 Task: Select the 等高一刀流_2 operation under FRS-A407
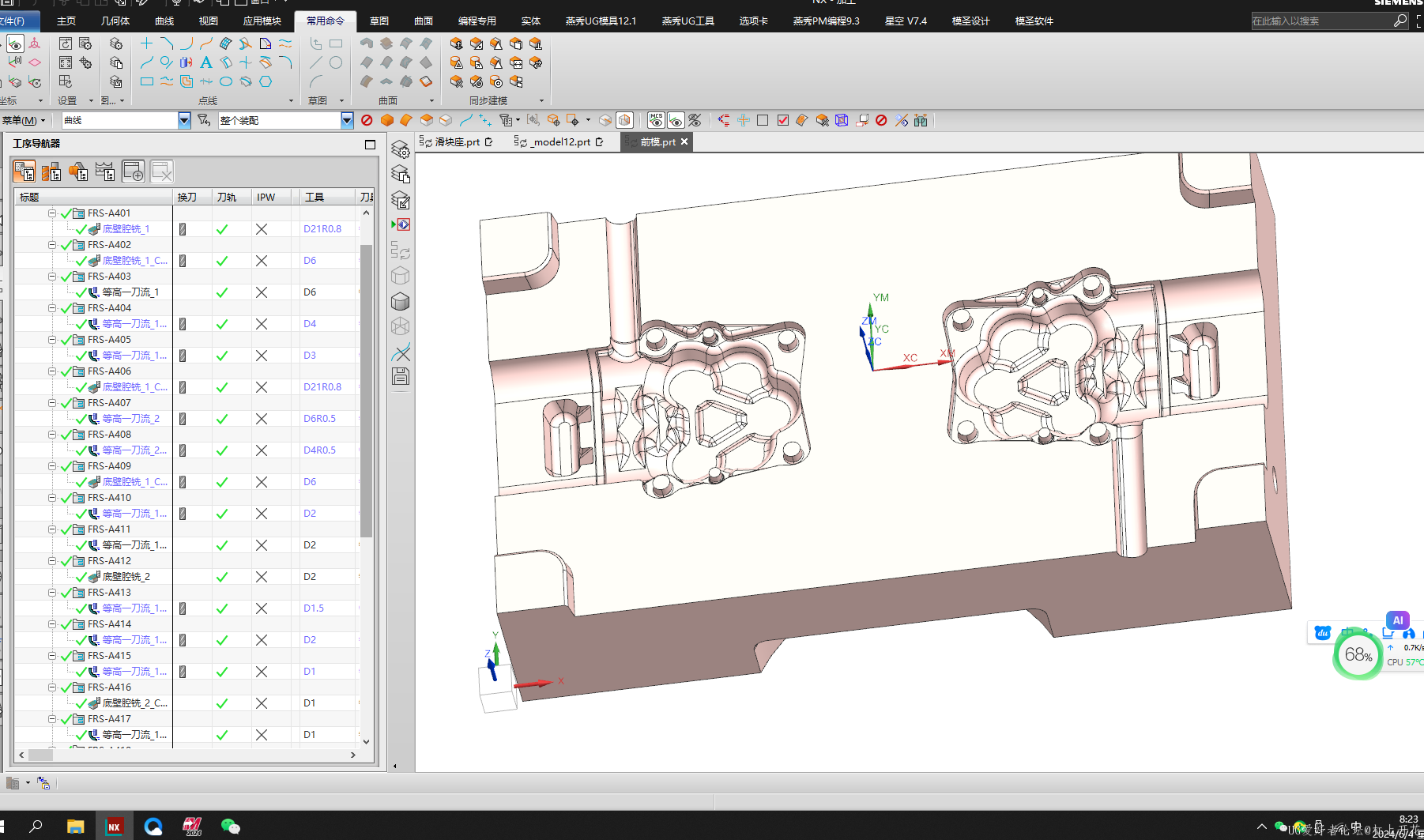(x=130, y=419)
